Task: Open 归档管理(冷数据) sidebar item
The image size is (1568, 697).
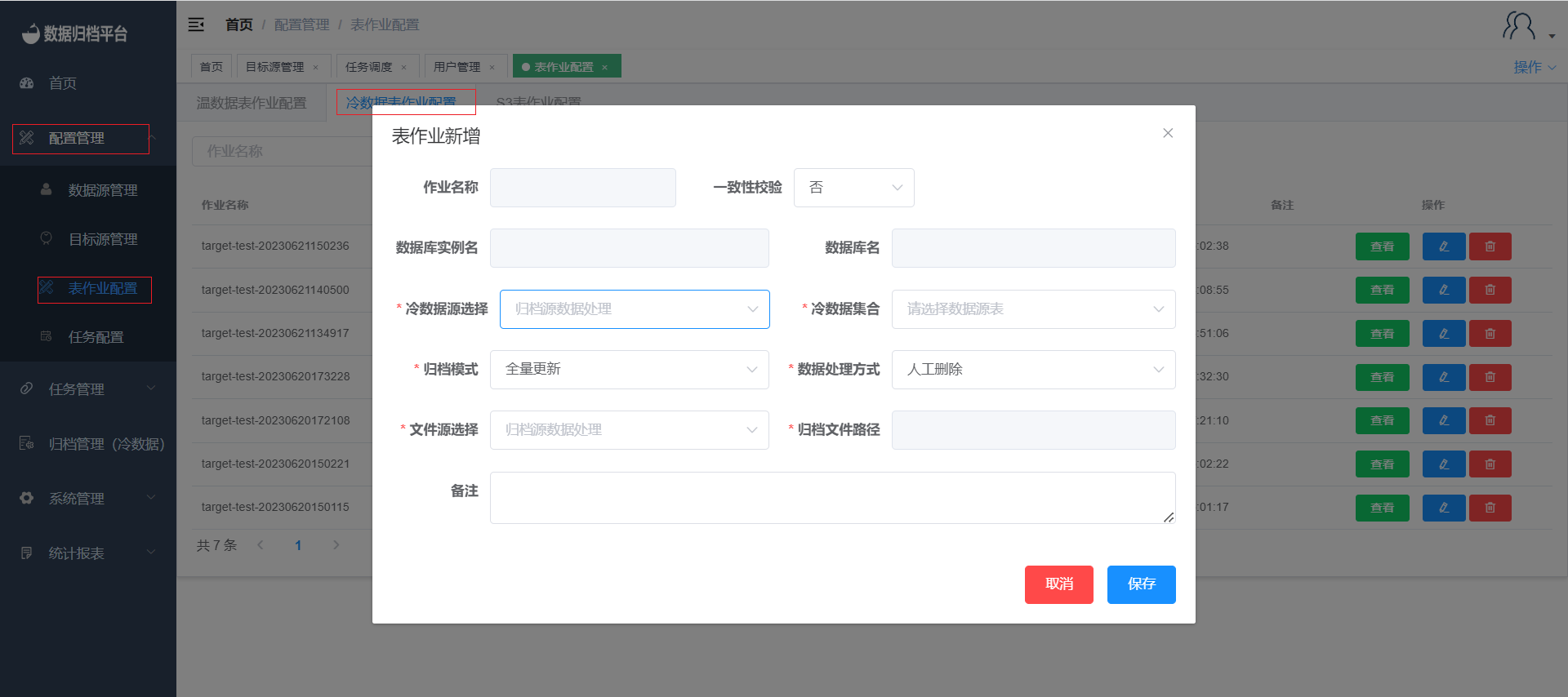Action: tap(88, 444)
